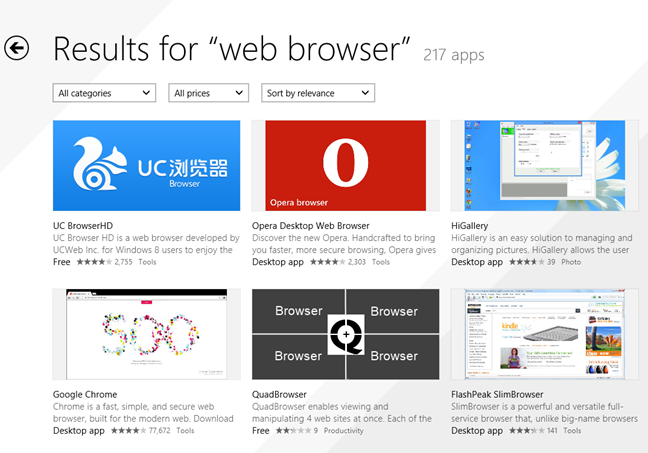Click the Opera description text

[x=344, y=244]
